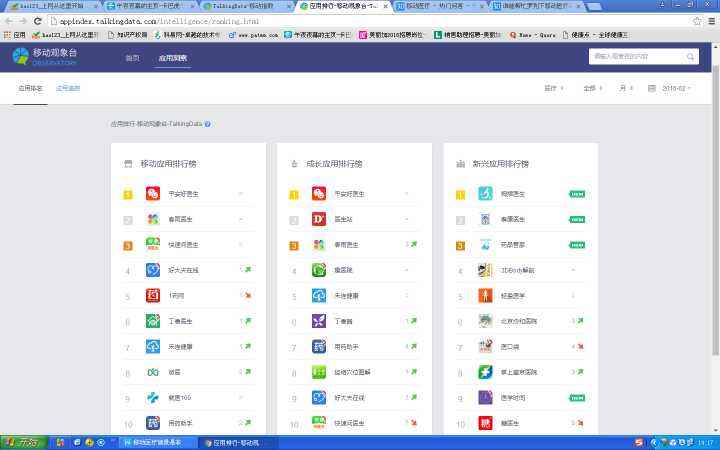Image resolution: width=720 pixels, height=450 pixels.
Task: Open the category filter dropdown left of 全部
Action: 554,88
